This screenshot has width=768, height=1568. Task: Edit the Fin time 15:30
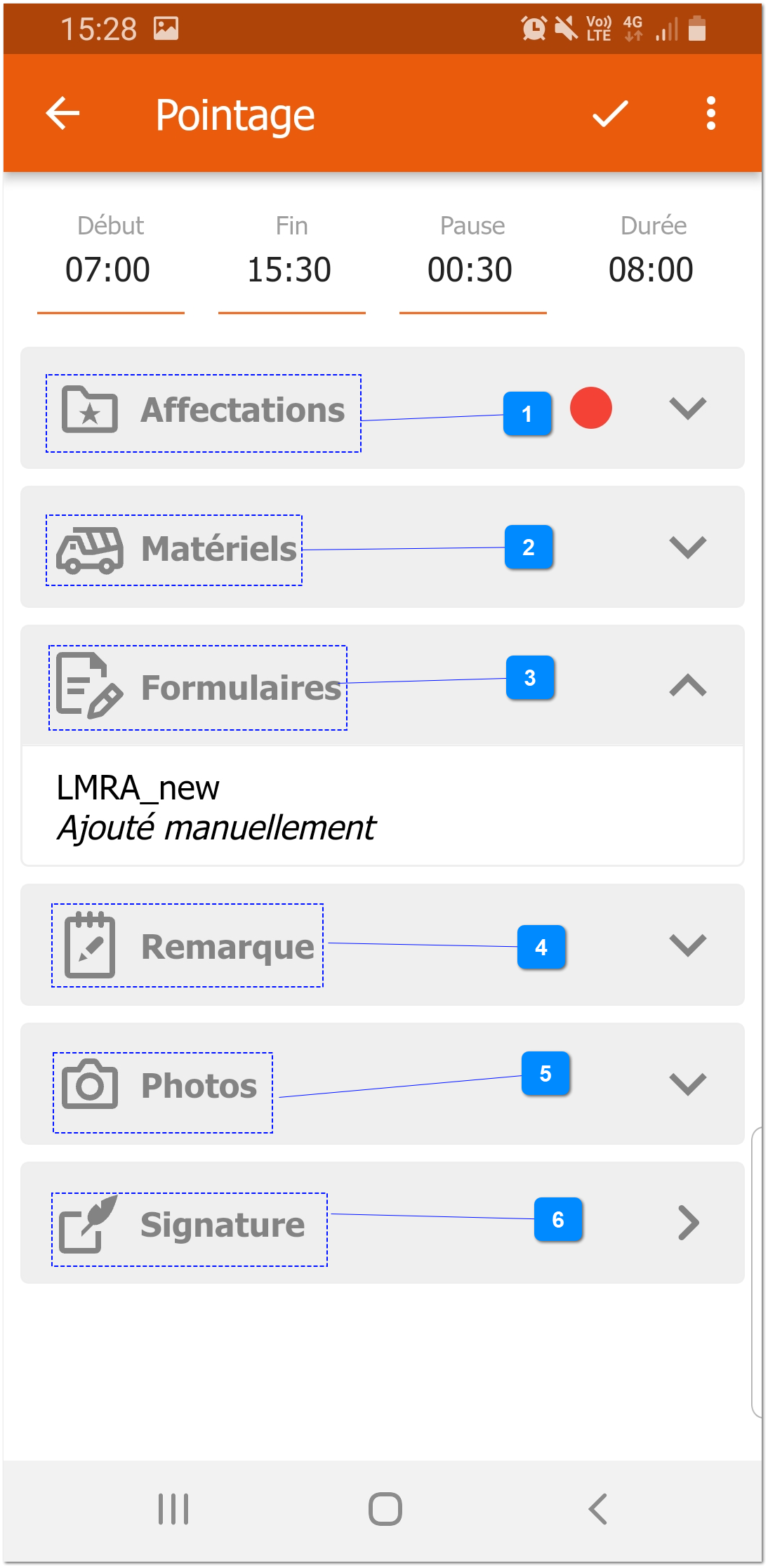[x=289, y=270]
